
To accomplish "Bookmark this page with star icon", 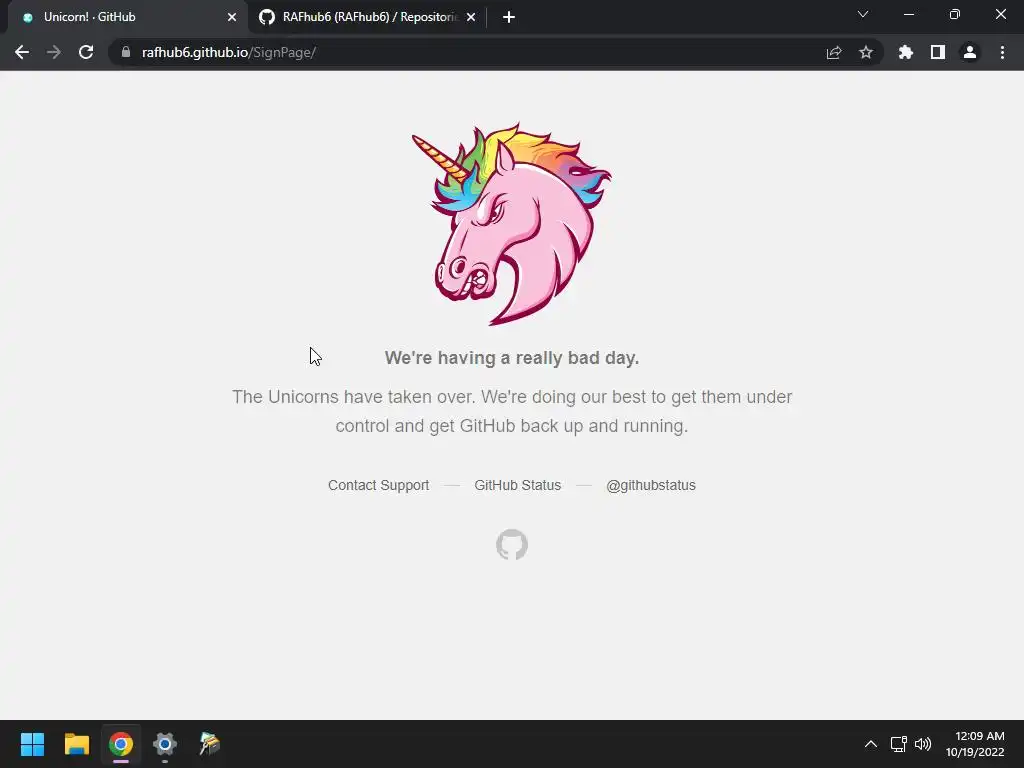I will tap(866, 52).
